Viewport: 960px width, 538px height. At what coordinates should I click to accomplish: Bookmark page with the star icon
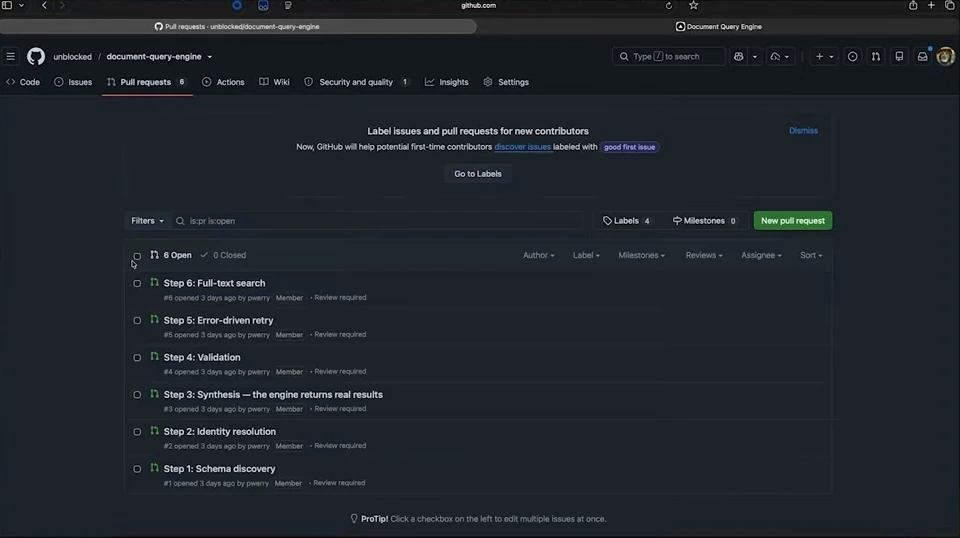pyautogui.click(x=693, y=6)
